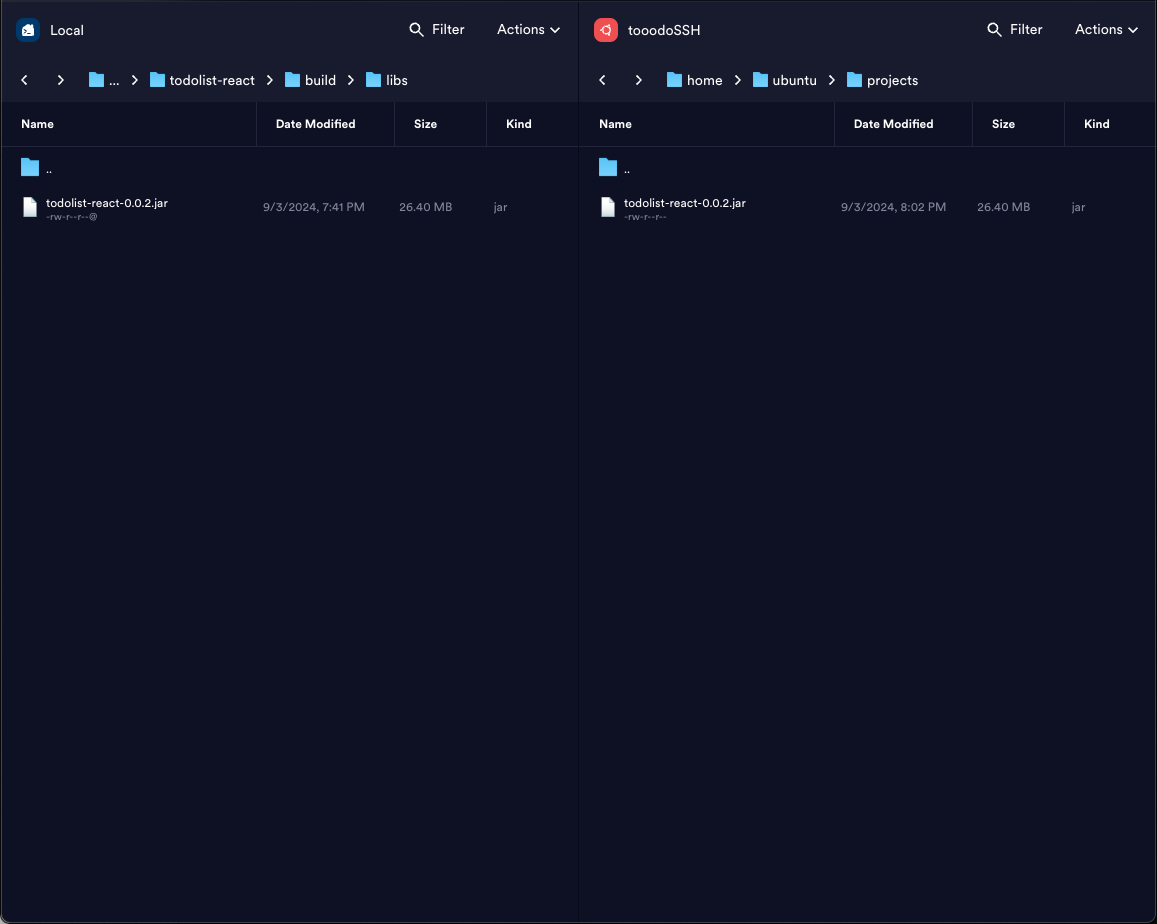Click the tooodoSSH Ubuntu host icon
This screenshot has height=924, width=1157.
point(606,30)
